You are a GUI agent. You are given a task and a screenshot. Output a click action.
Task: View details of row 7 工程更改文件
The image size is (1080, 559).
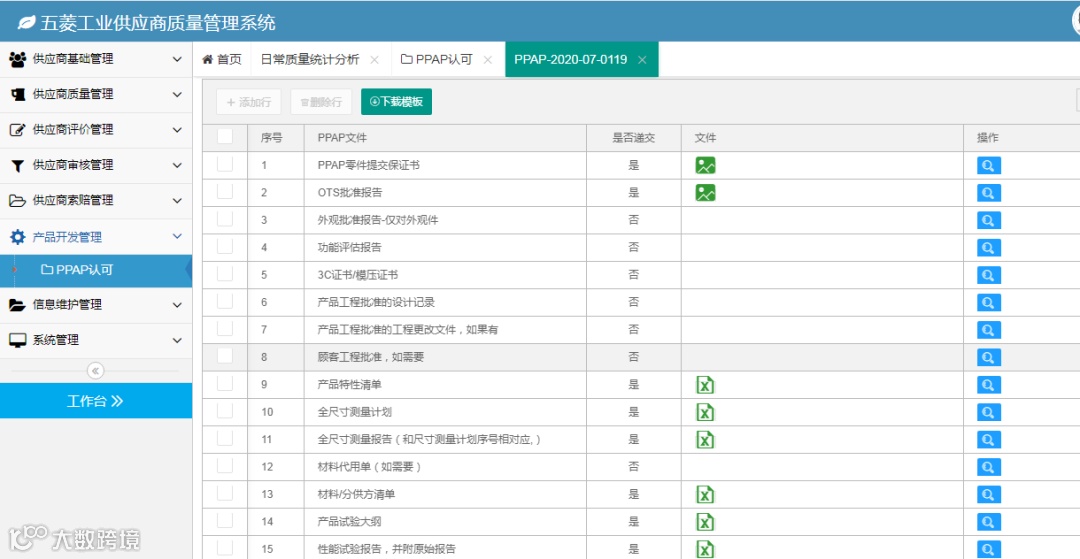point(988,330)
